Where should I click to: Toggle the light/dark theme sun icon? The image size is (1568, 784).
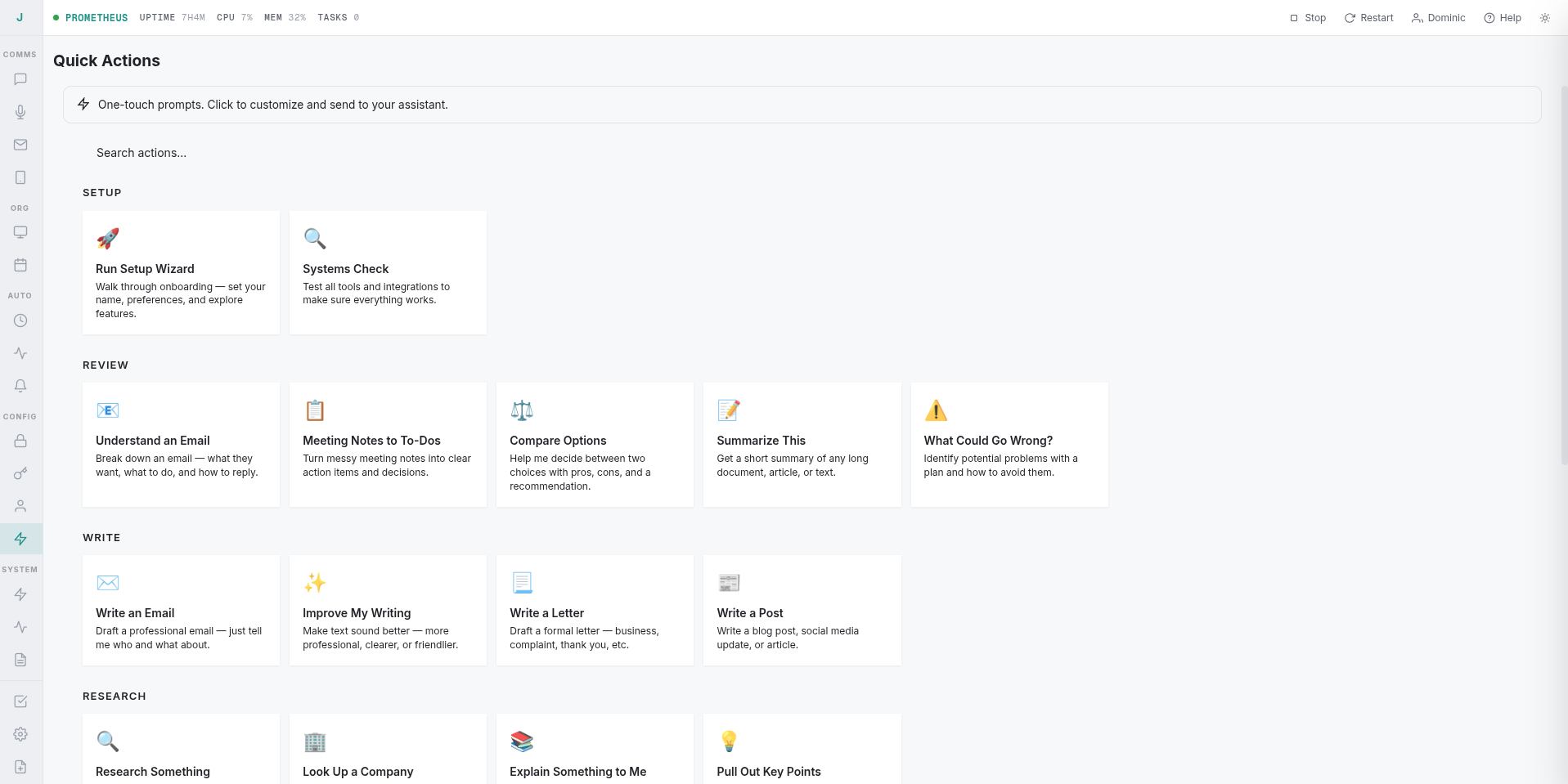pyautogui.click(x=1544, y=18)
